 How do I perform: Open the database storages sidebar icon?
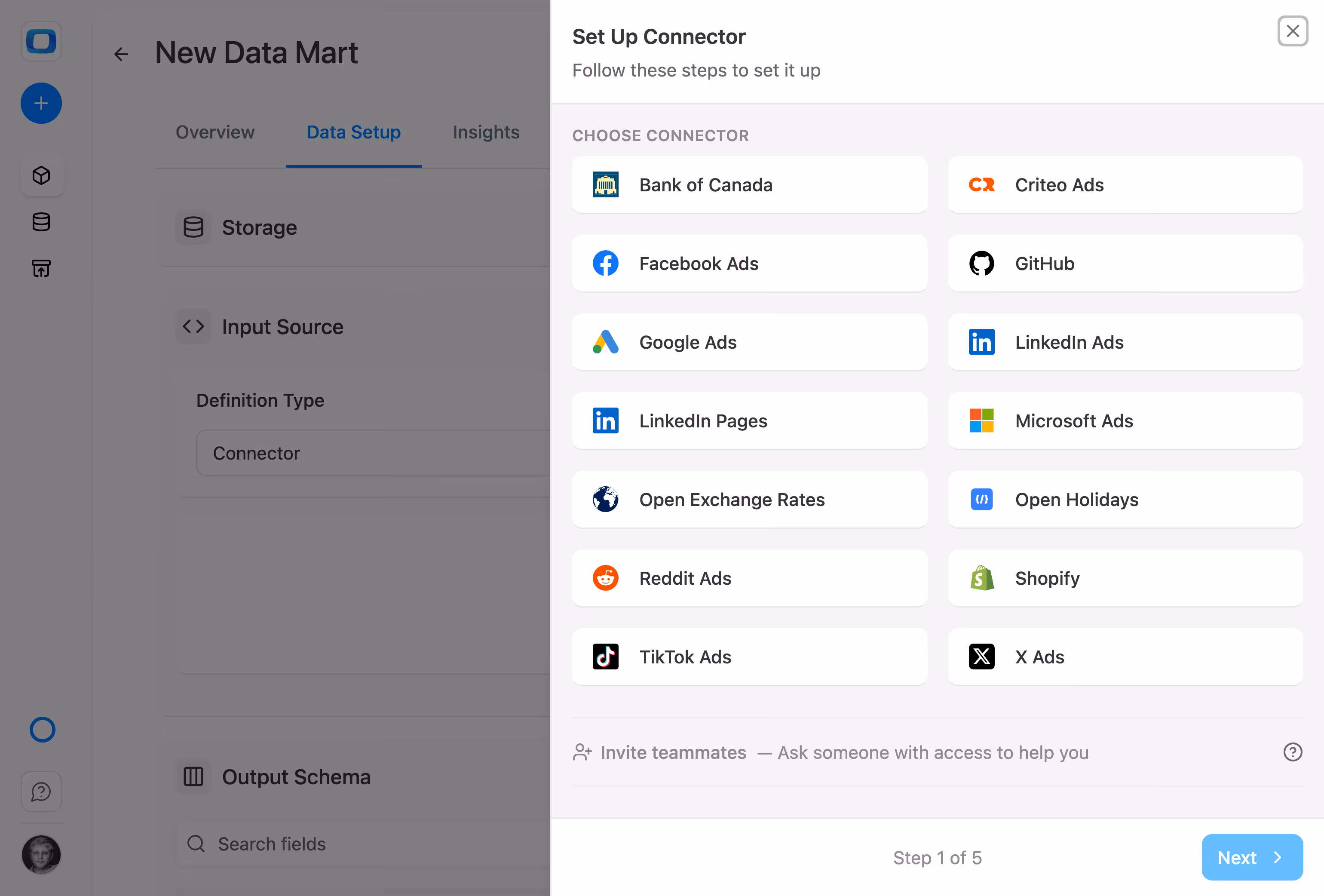coord(41,222)
